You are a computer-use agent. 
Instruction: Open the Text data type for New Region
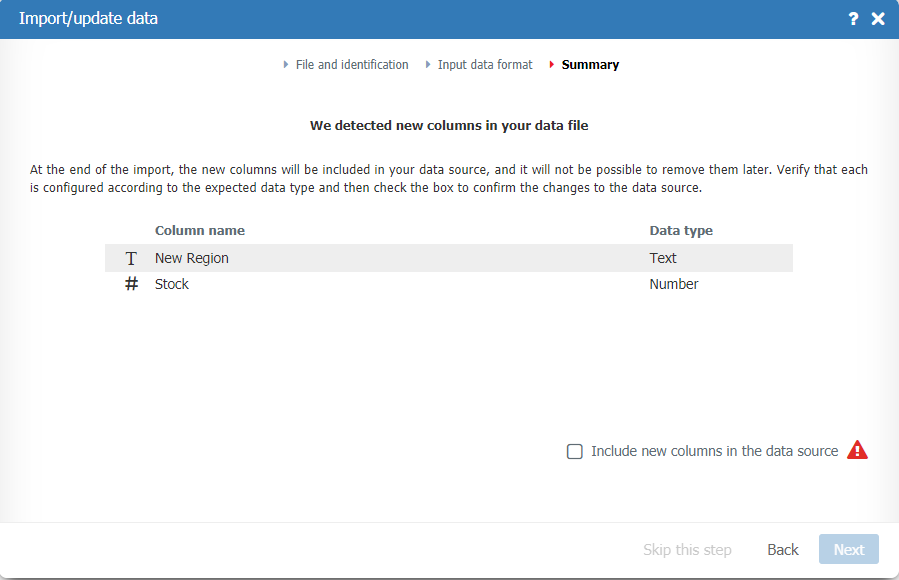[663, 258]
